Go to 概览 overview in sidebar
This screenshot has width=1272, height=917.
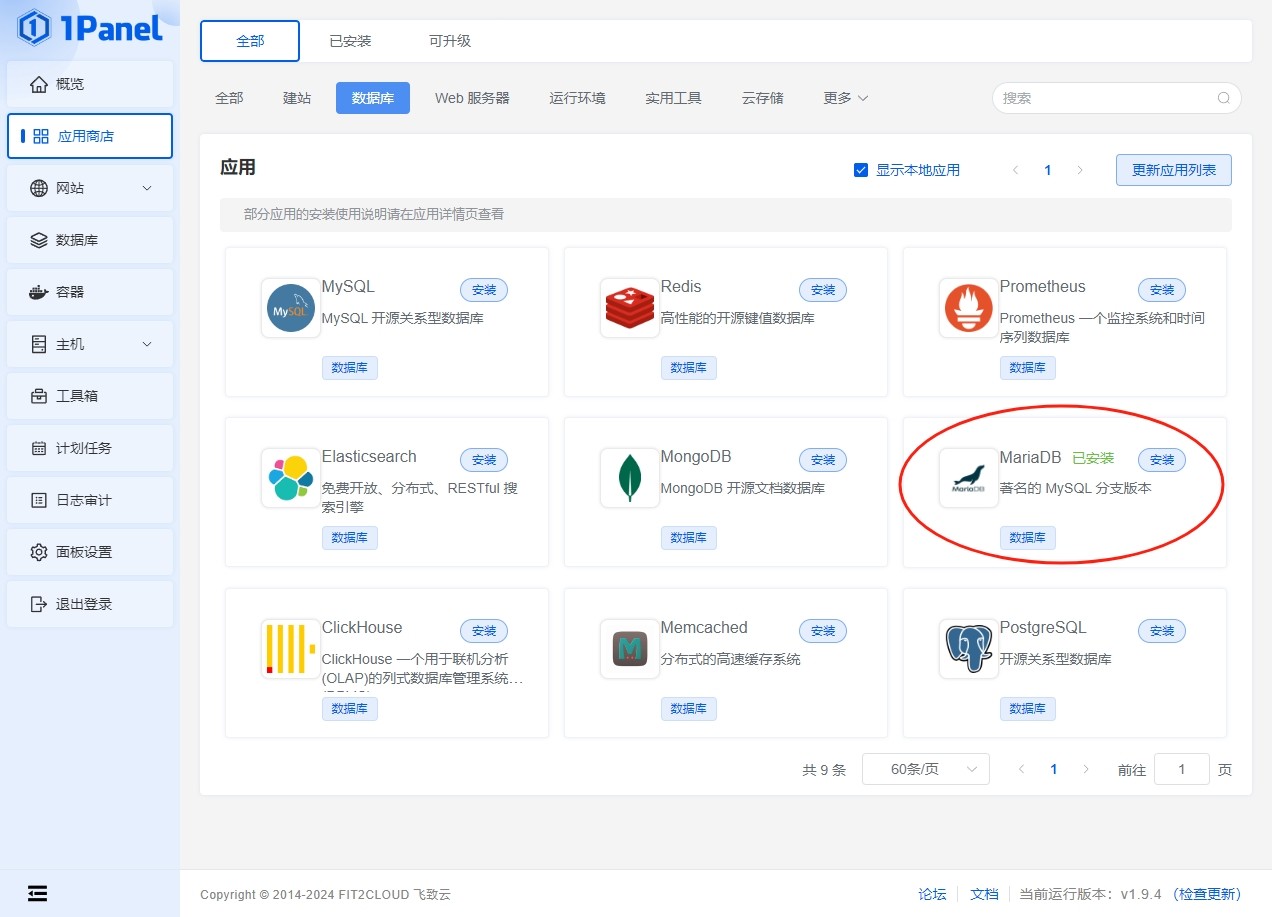(90, 84)
